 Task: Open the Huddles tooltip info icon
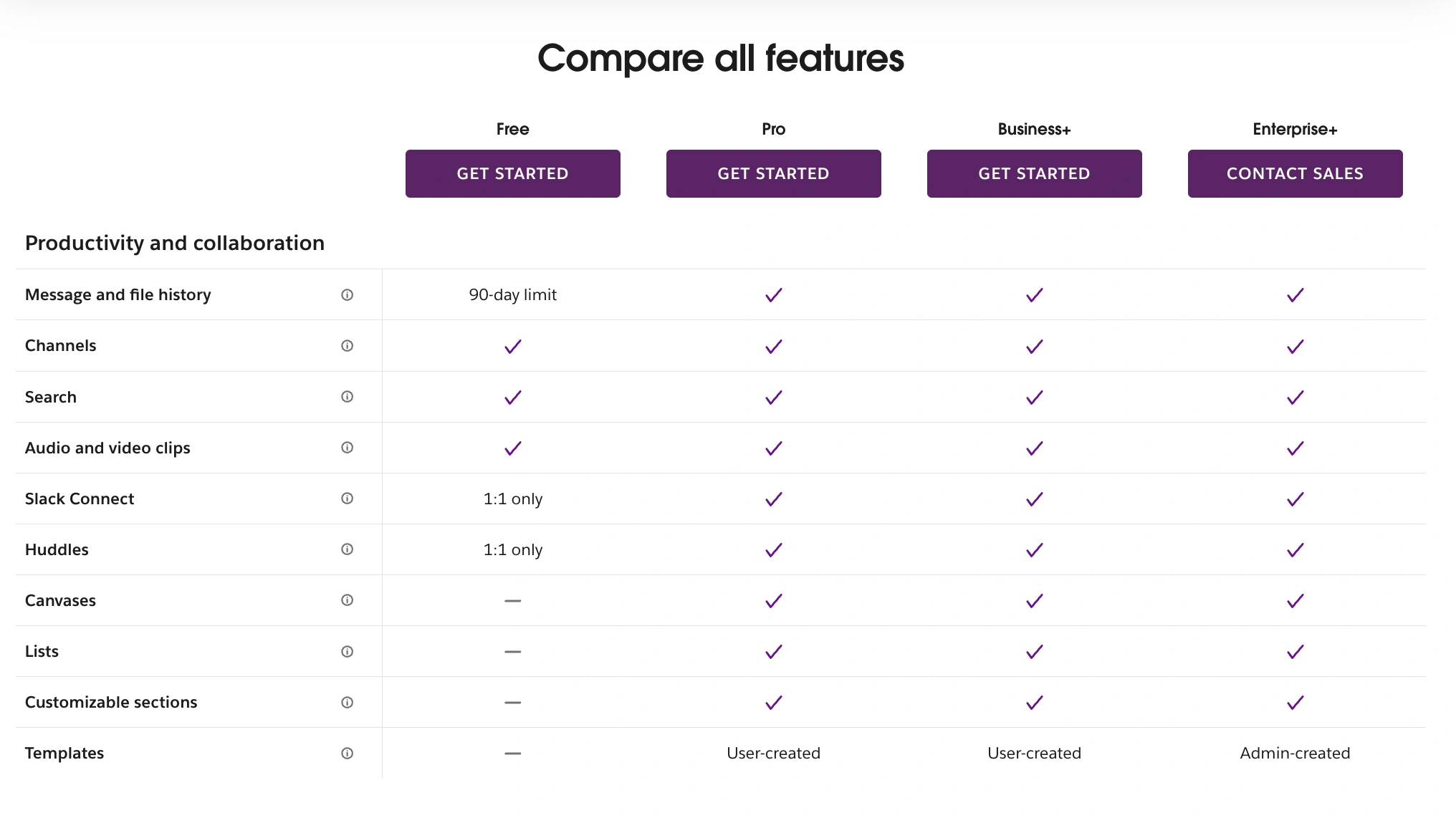(x=348, y=549)
